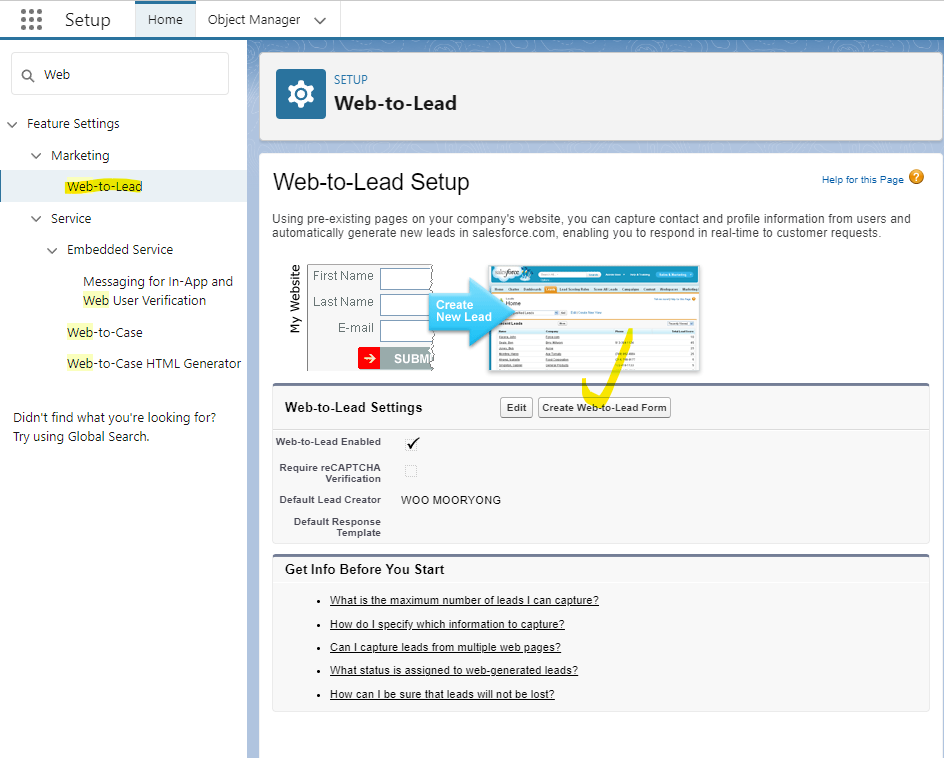Click the help question mark icon
This screenshot has height=758, width=944.
point(916,177)
